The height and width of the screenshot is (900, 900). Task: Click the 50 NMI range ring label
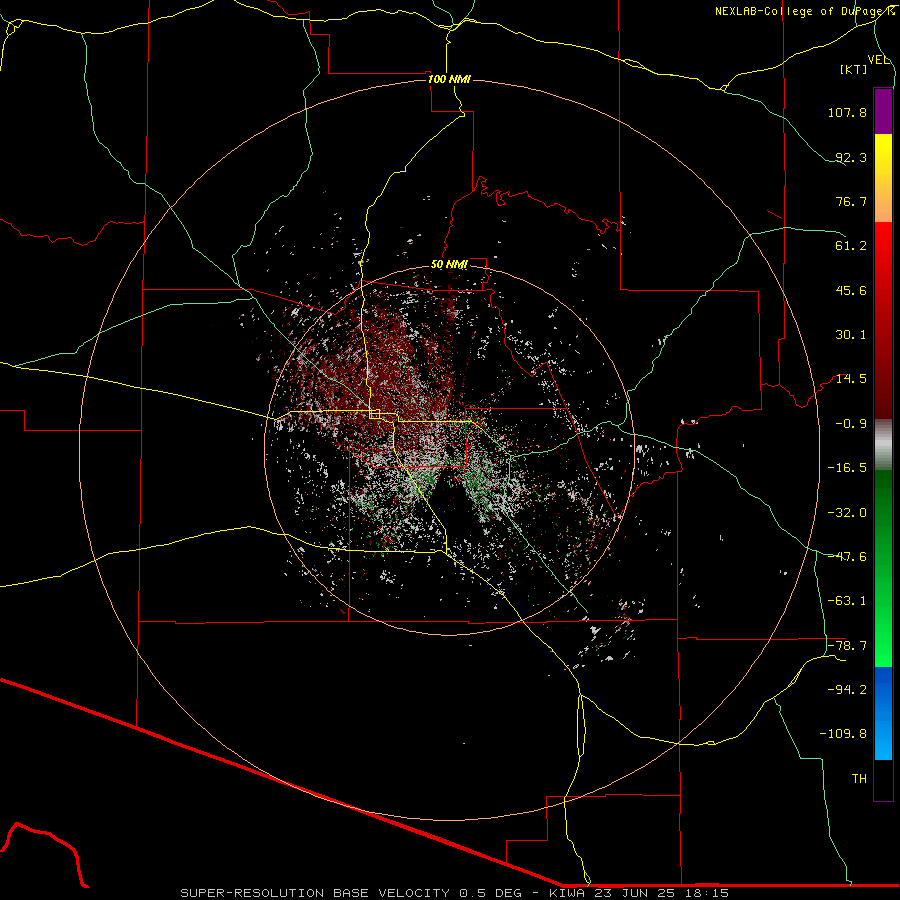tap(449, 265)
